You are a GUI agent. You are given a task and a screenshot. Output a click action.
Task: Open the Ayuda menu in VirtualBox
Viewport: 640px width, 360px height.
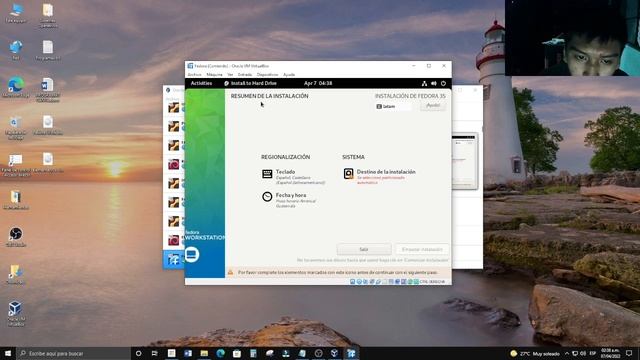click(x=289, y=75)
